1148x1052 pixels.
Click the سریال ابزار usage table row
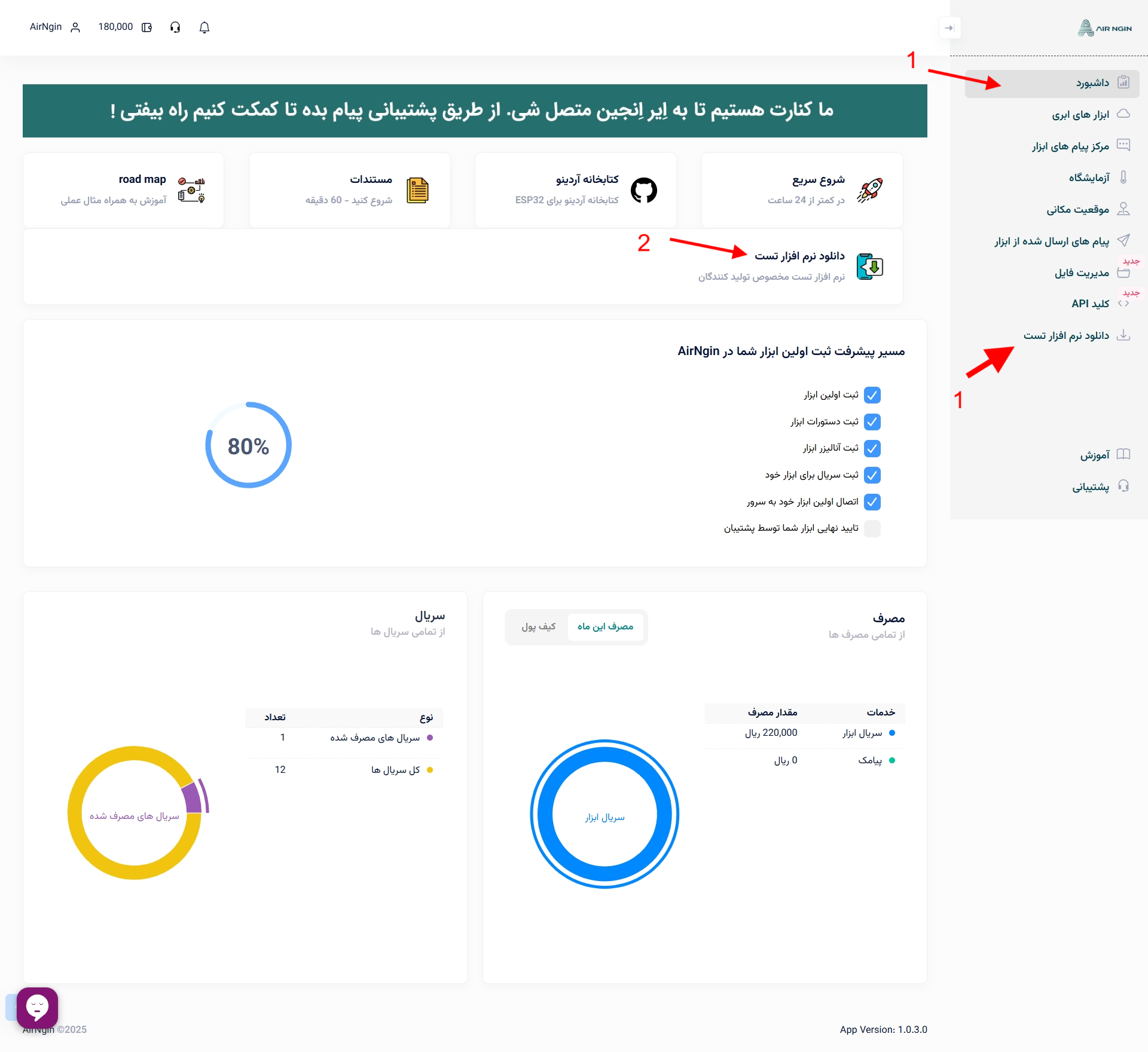(x=805, y=733)
